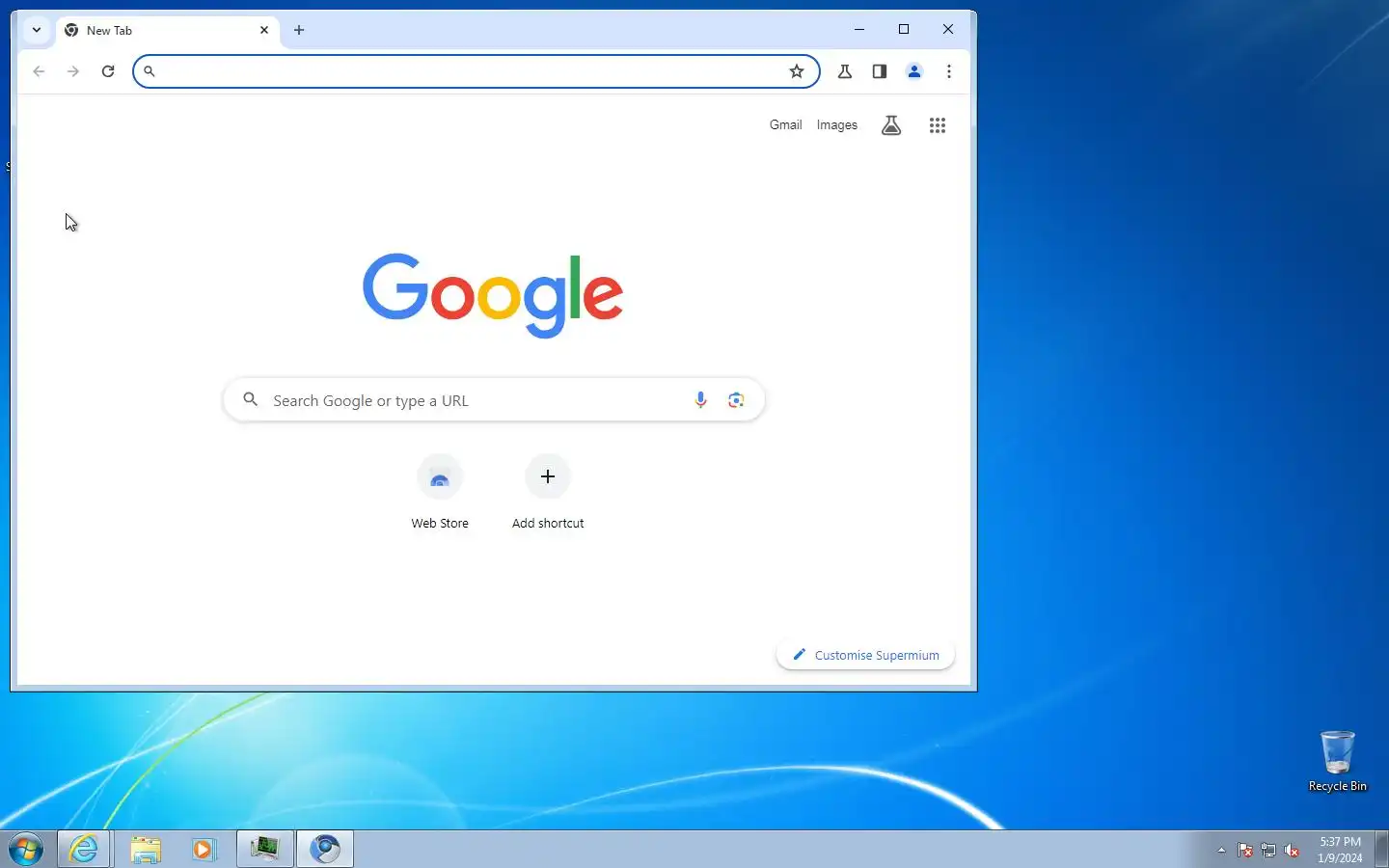
Task: Open the Windows Start menu
Action: (26, 850)
